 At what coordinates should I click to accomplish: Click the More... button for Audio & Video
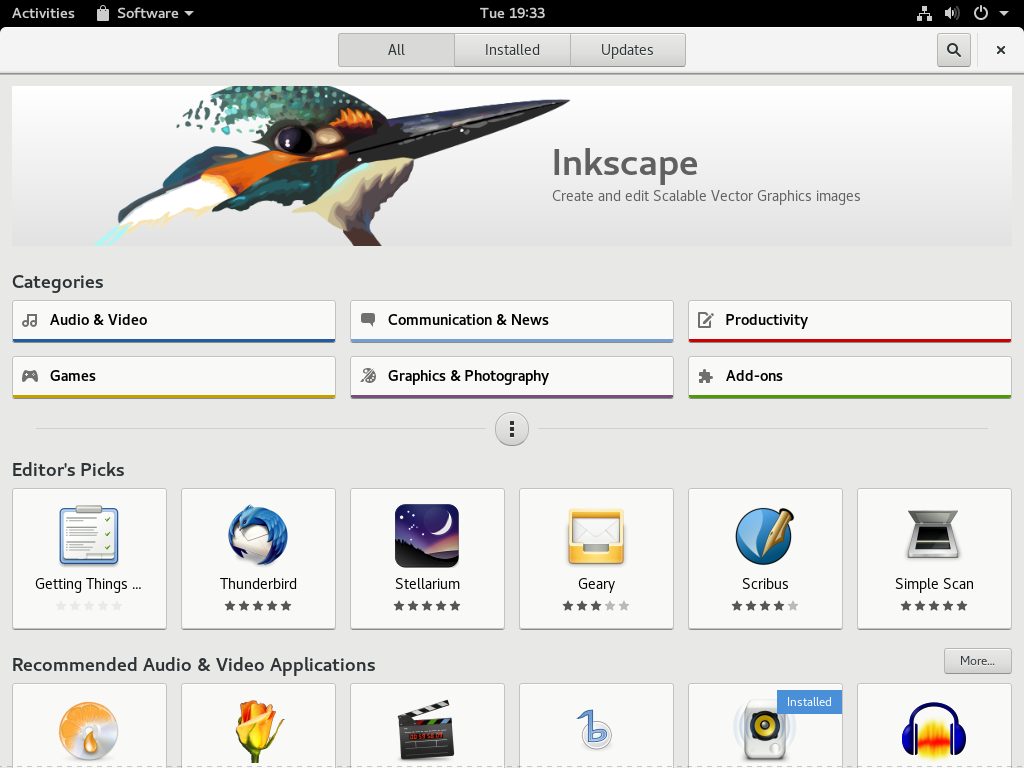point(977,661)
